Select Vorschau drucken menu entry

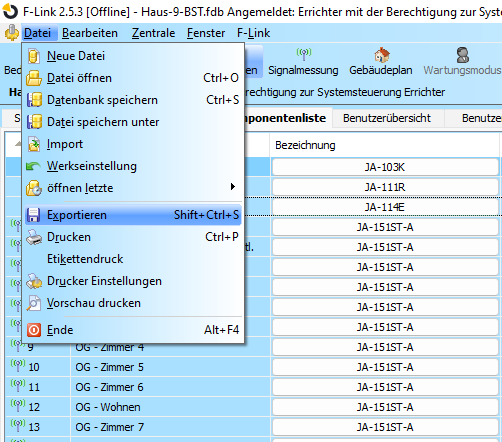[x=133, y=303]
